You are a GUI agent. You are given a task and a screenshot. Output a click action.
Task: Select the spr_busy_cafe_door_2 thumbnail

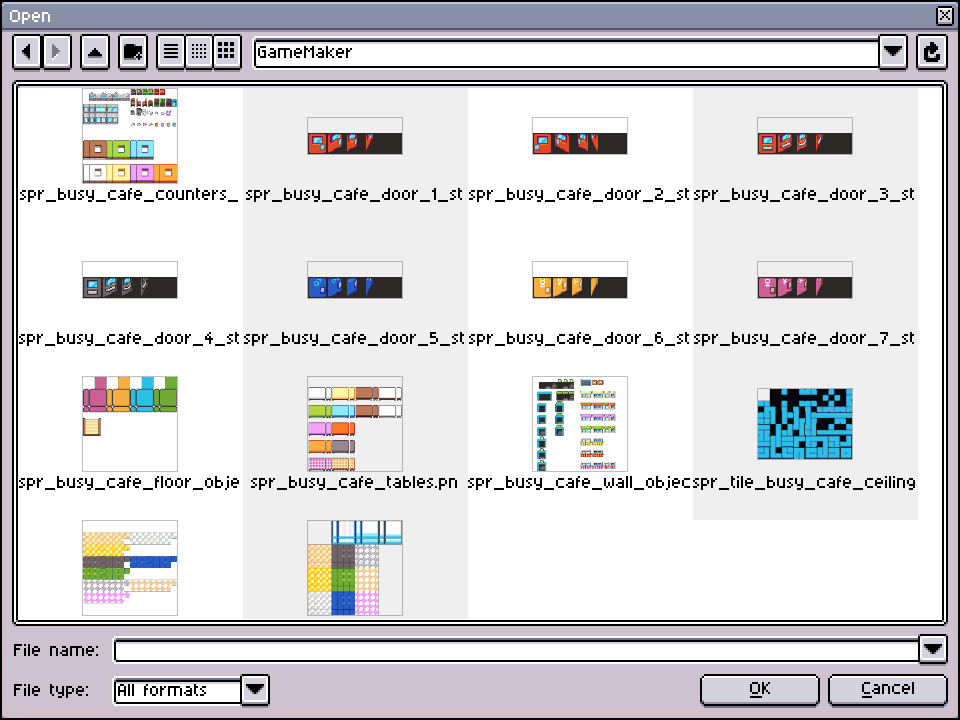(580, 136)
